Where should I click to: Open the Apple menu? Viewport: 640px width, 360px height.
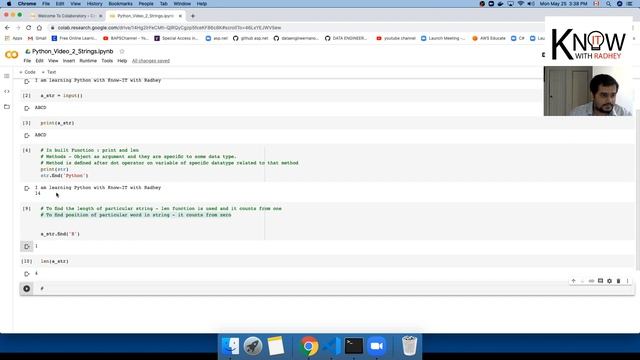(x=9, y=4)
